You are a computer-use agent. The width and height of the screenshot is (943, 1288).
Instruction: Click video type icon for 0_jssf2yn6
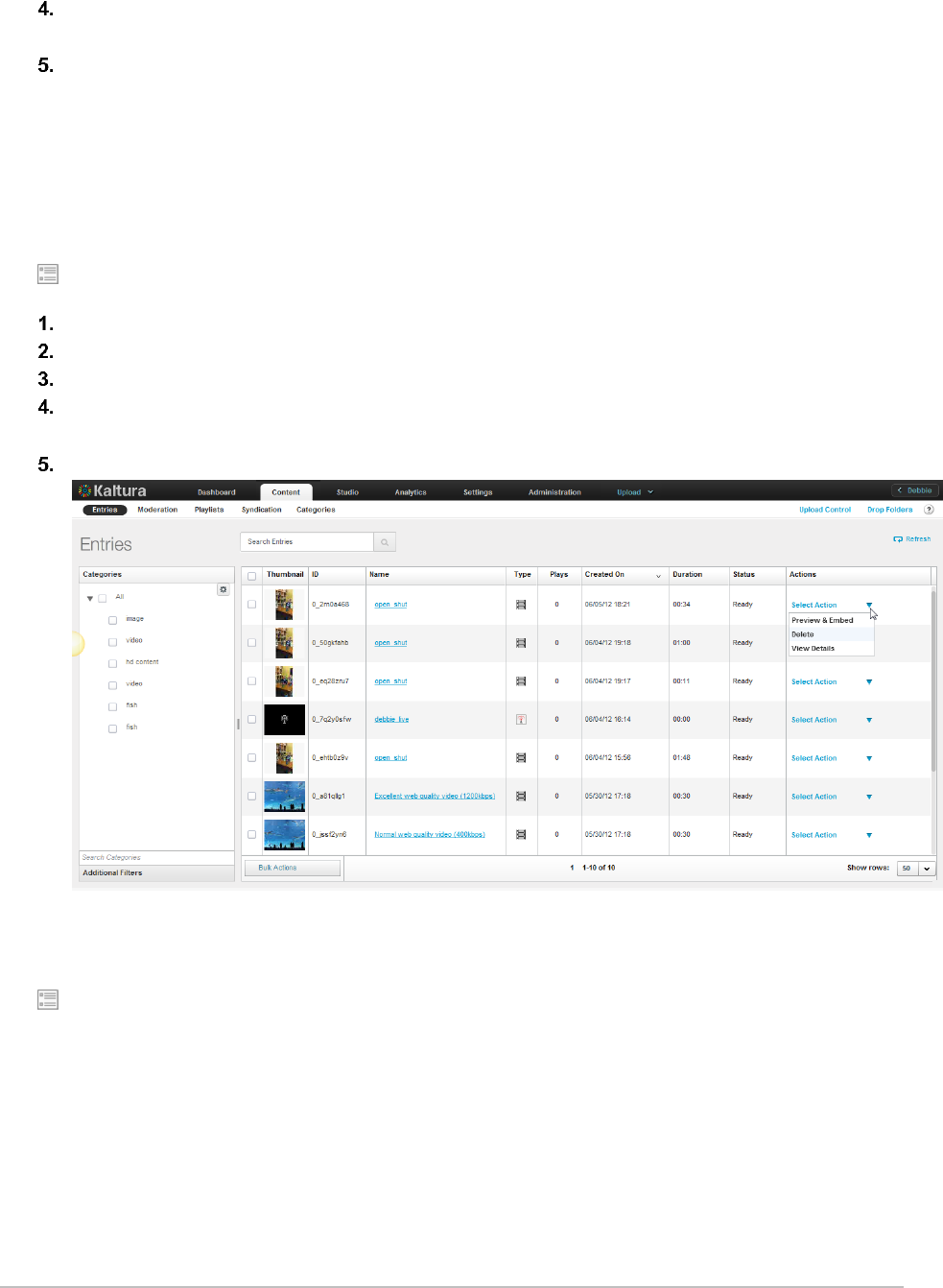coord(521,835)
